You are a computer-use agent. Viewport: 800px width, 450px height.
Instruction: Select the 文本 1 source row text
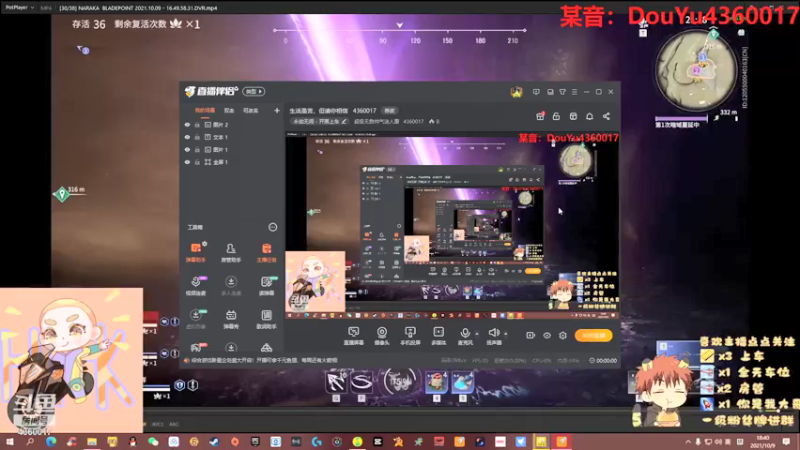[x=220, y=137]
